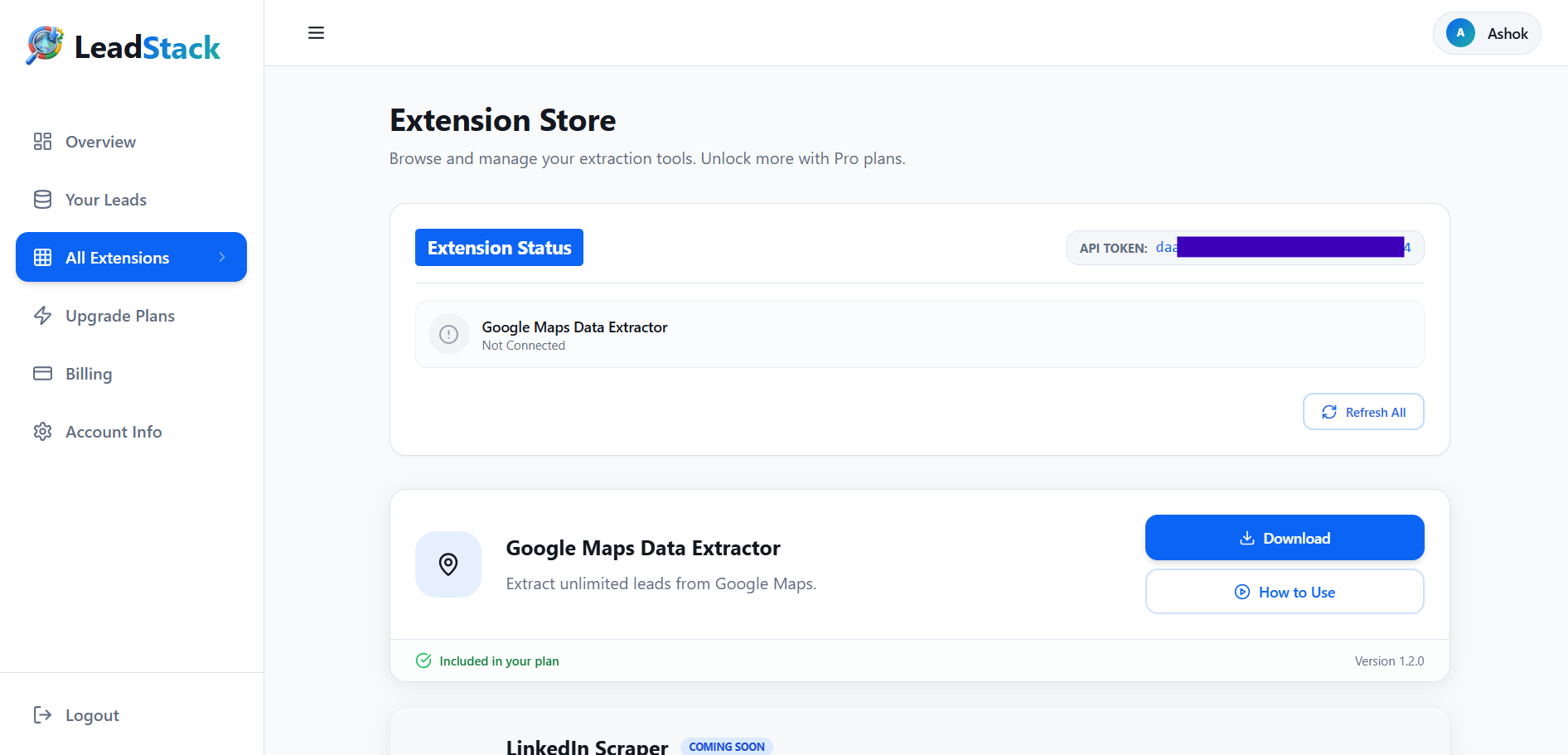Switch to Upgrade Plans page
The height and width of the screenshot is (755, 1568).
(120, 315)
